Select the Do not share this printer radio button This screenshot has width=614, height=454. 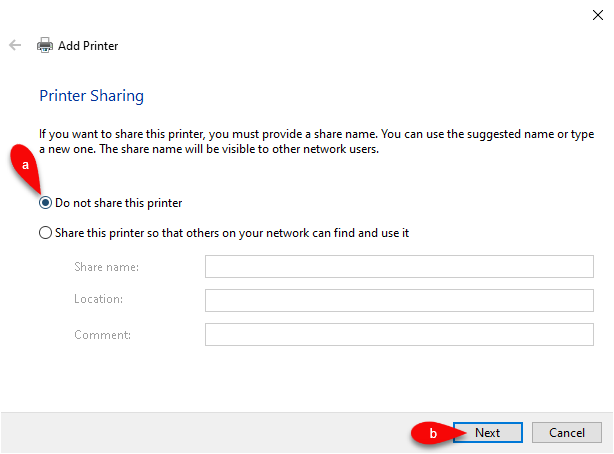tap(45, 203)
